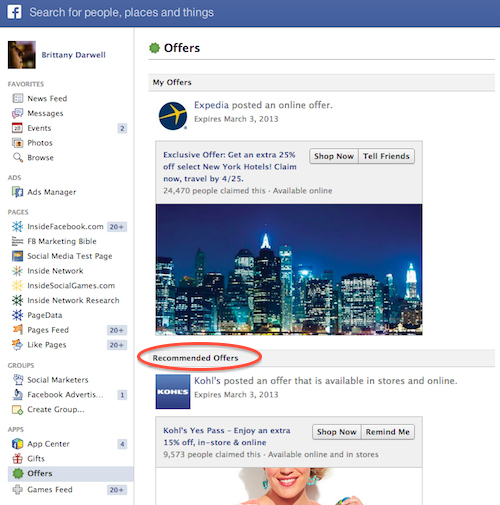
Task: Click the Remind Me button
Action: tap(388, 432)
